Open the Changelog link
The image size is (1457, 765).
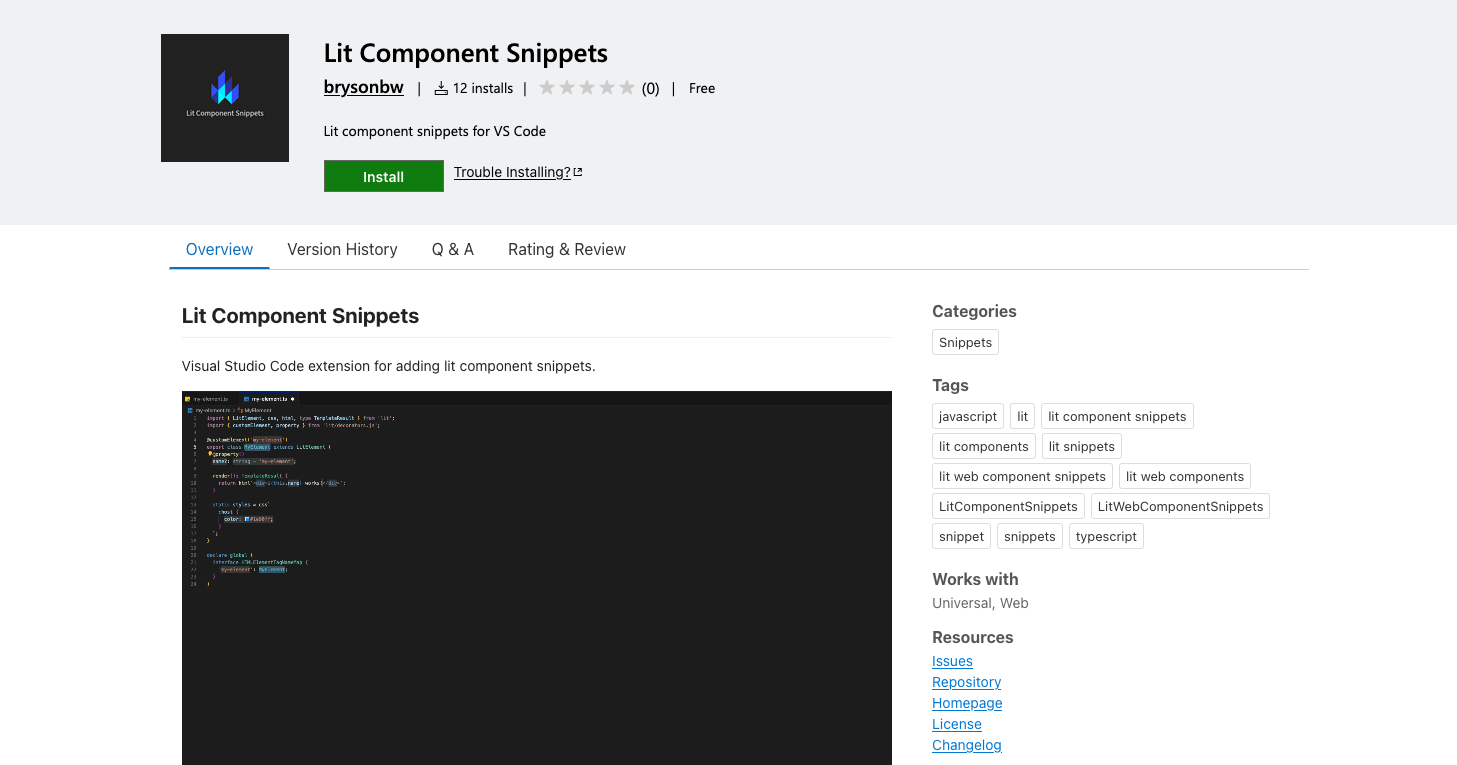[x=966, y=745]
